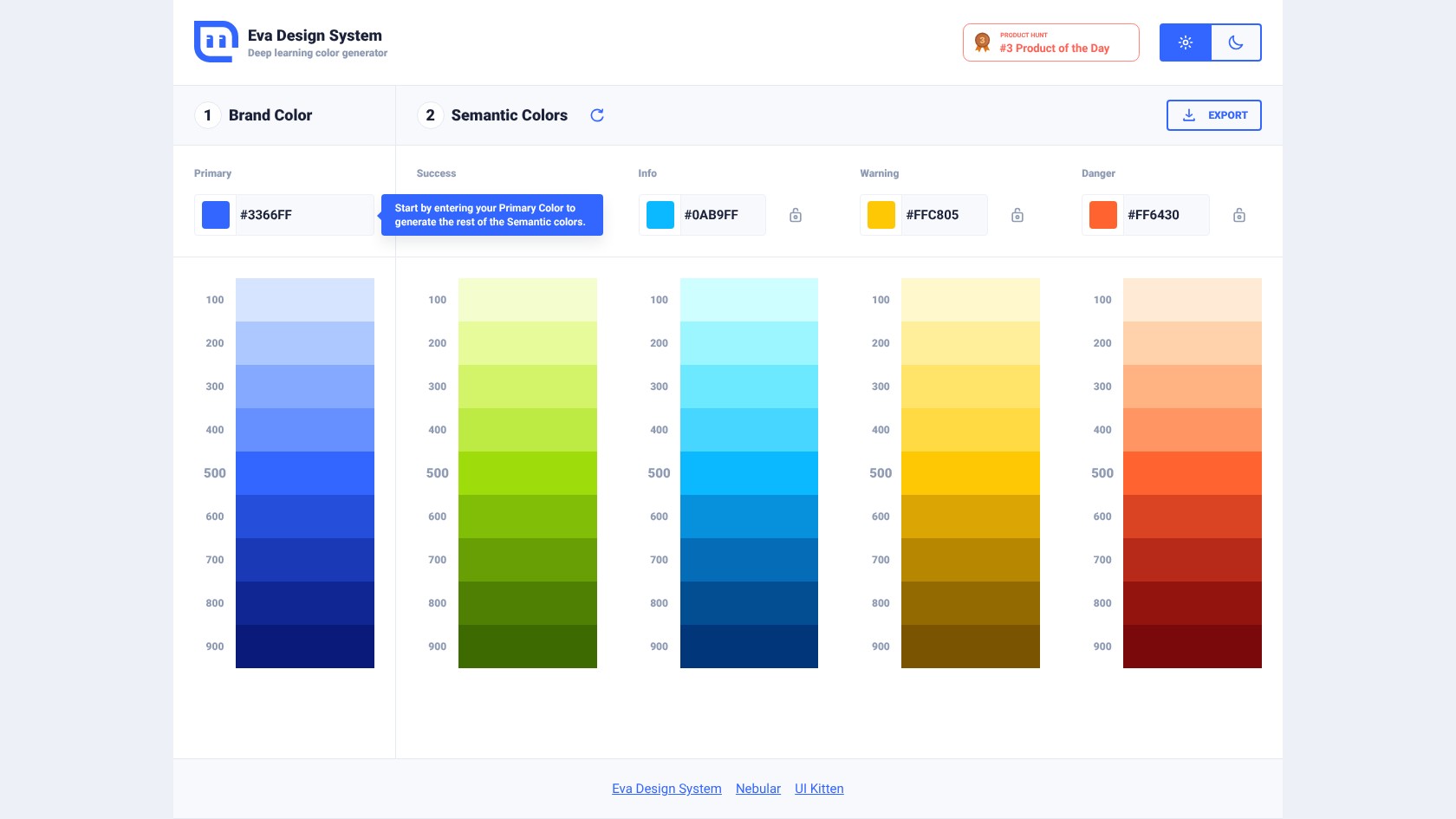Toggle the lock icon for Info color
The image size is (1456, 819).
796,215
